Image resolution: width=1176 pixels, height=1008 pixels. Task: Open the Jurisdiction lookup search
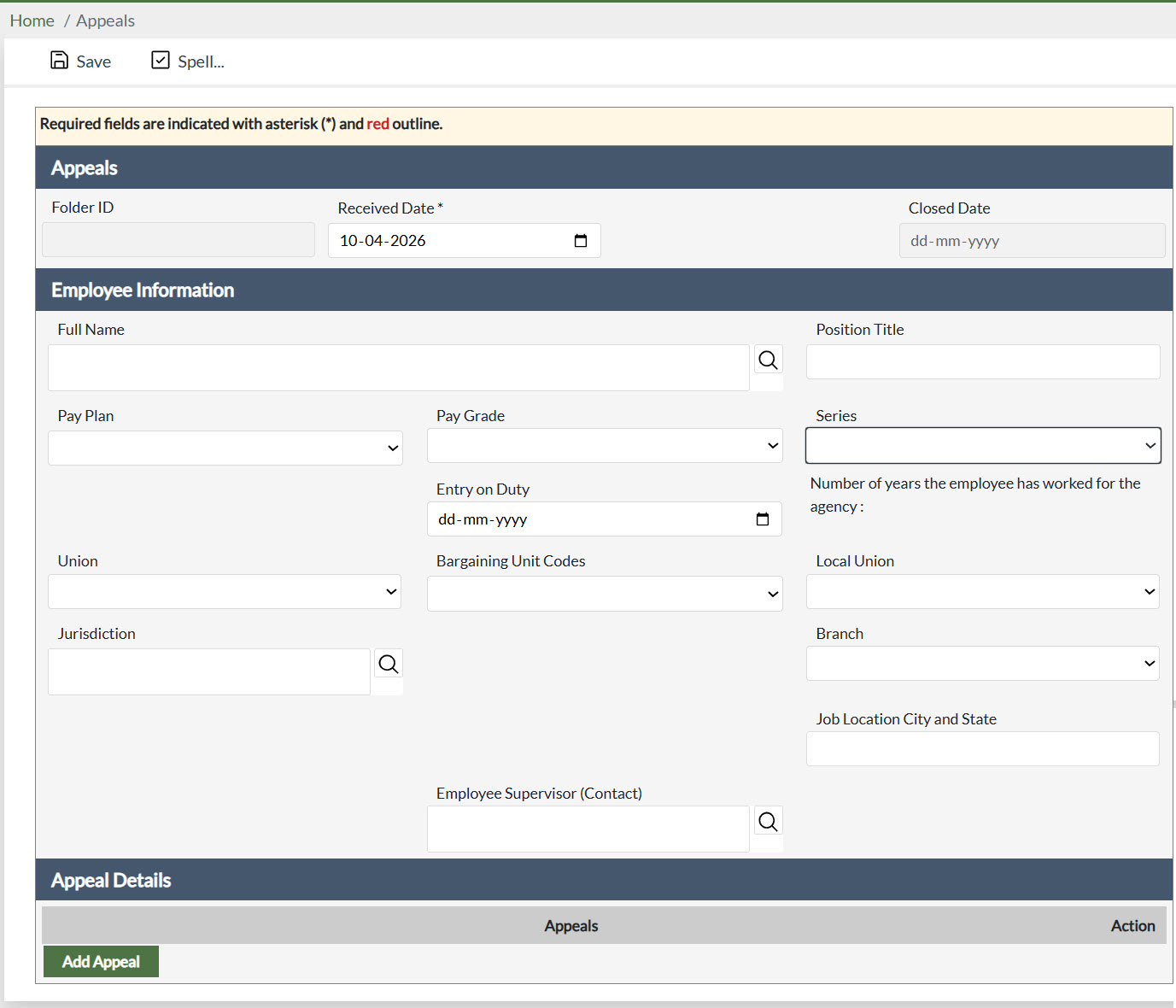point(389,664)
